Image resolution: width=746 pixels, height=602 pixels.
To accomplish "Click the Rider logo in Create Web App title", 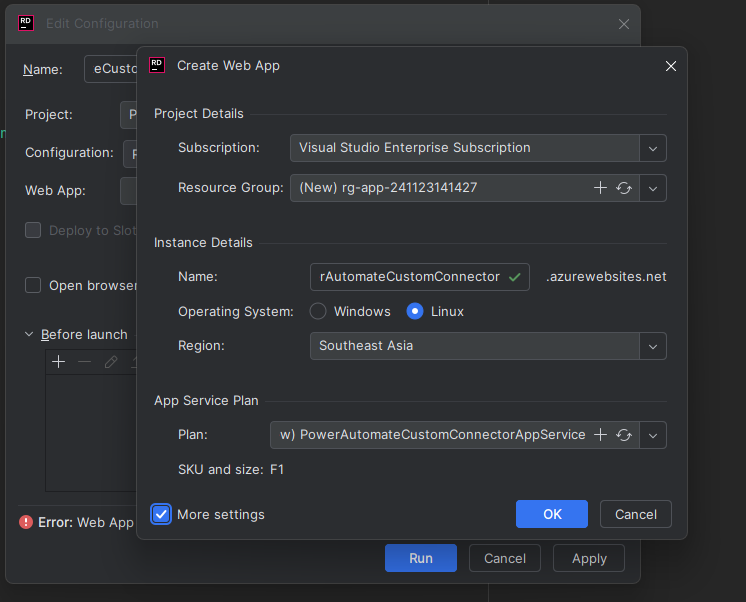I will click(157, 65).
